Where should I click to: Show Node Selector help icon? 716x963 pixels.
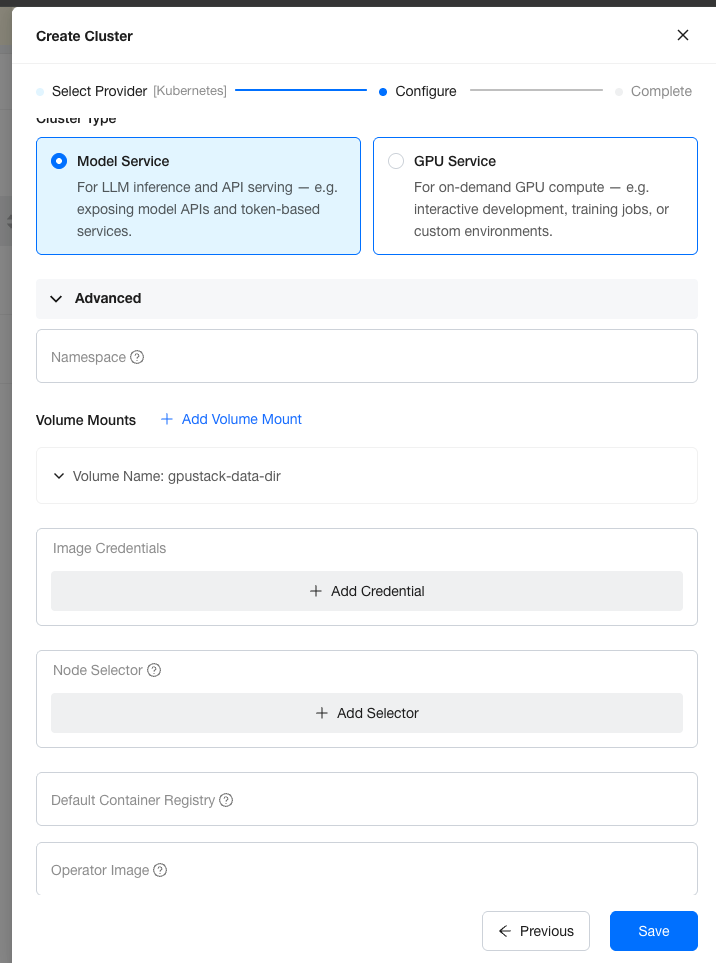click(154, 670)
